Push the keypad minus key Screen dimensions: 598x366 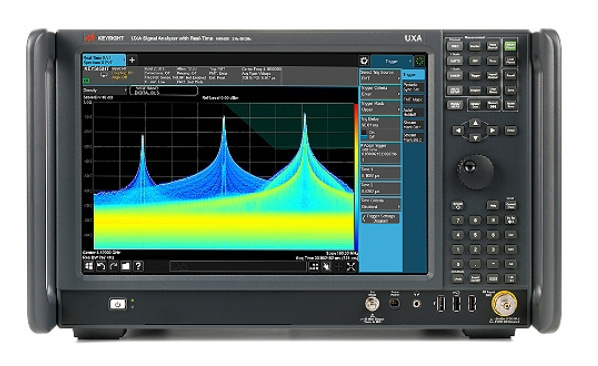[493, 264]
